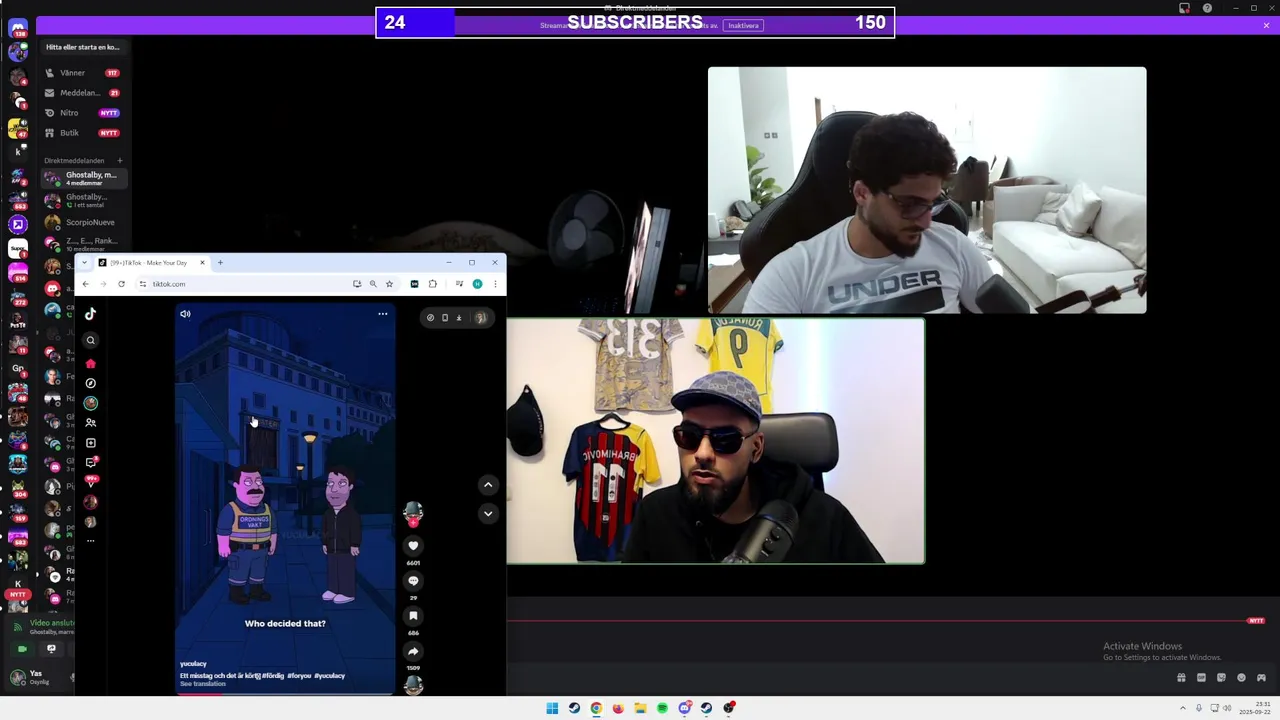Click the bearded streamer webcam tile
1280x720 pixels.
tap(927, 190)
